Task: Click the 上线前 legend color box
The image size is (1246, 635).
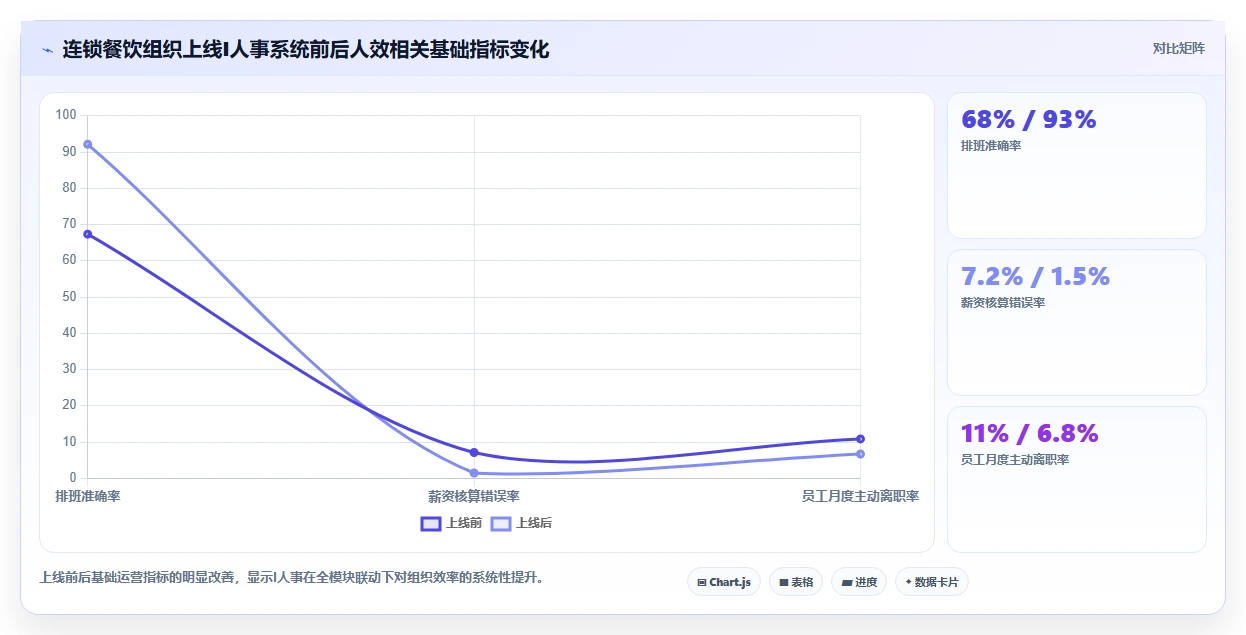Action: (431, 523)
